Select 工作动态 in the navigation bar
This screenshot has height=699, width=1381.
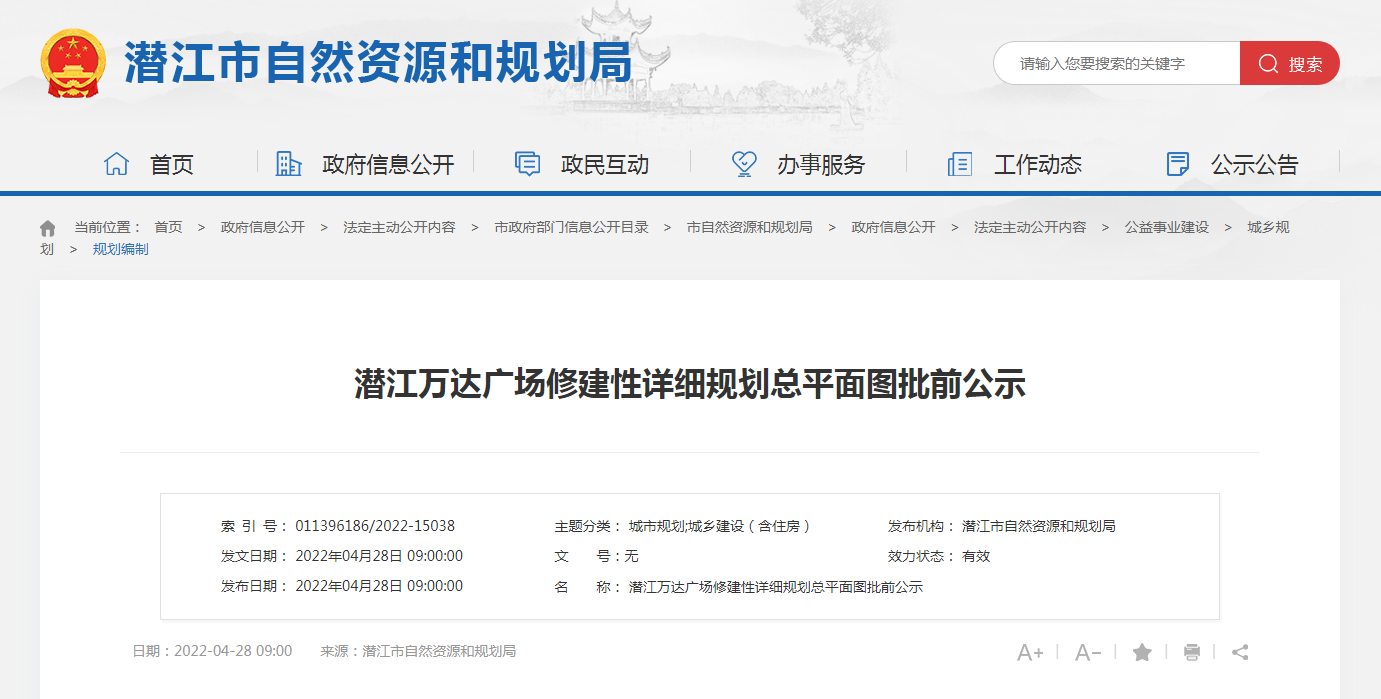coord(1015,164)
